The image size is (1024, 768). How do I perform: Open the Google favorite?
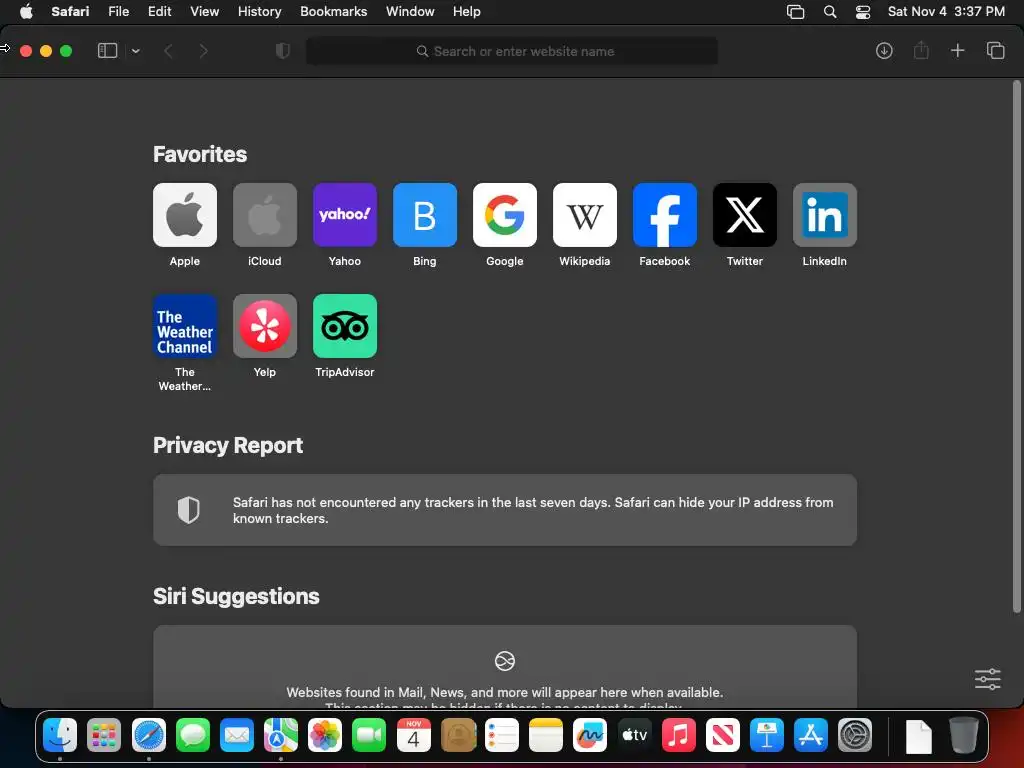point(505,215)
